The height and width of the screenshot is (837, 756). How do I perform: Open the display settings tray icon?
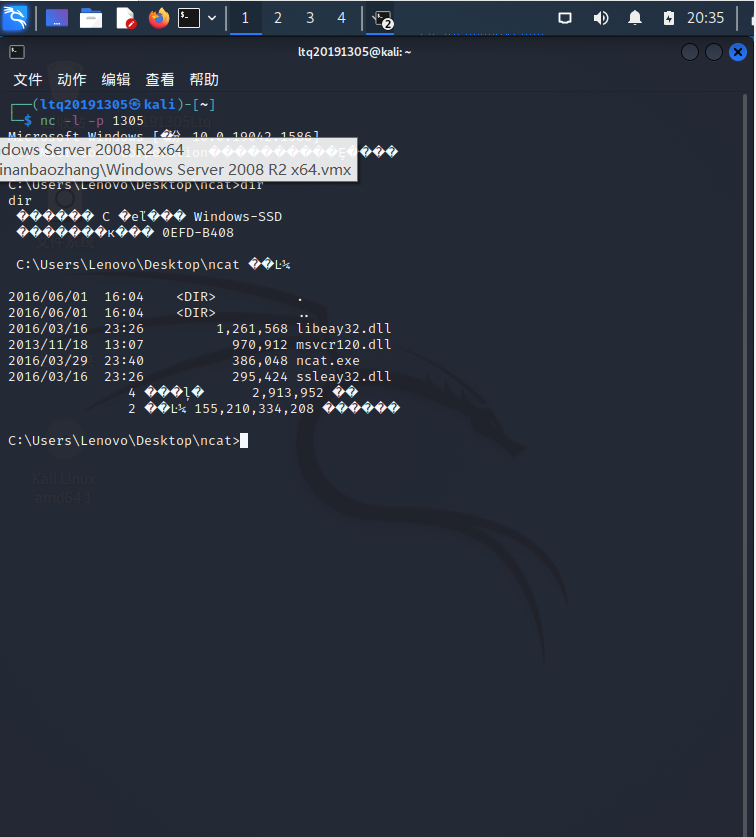click(565, 18)
